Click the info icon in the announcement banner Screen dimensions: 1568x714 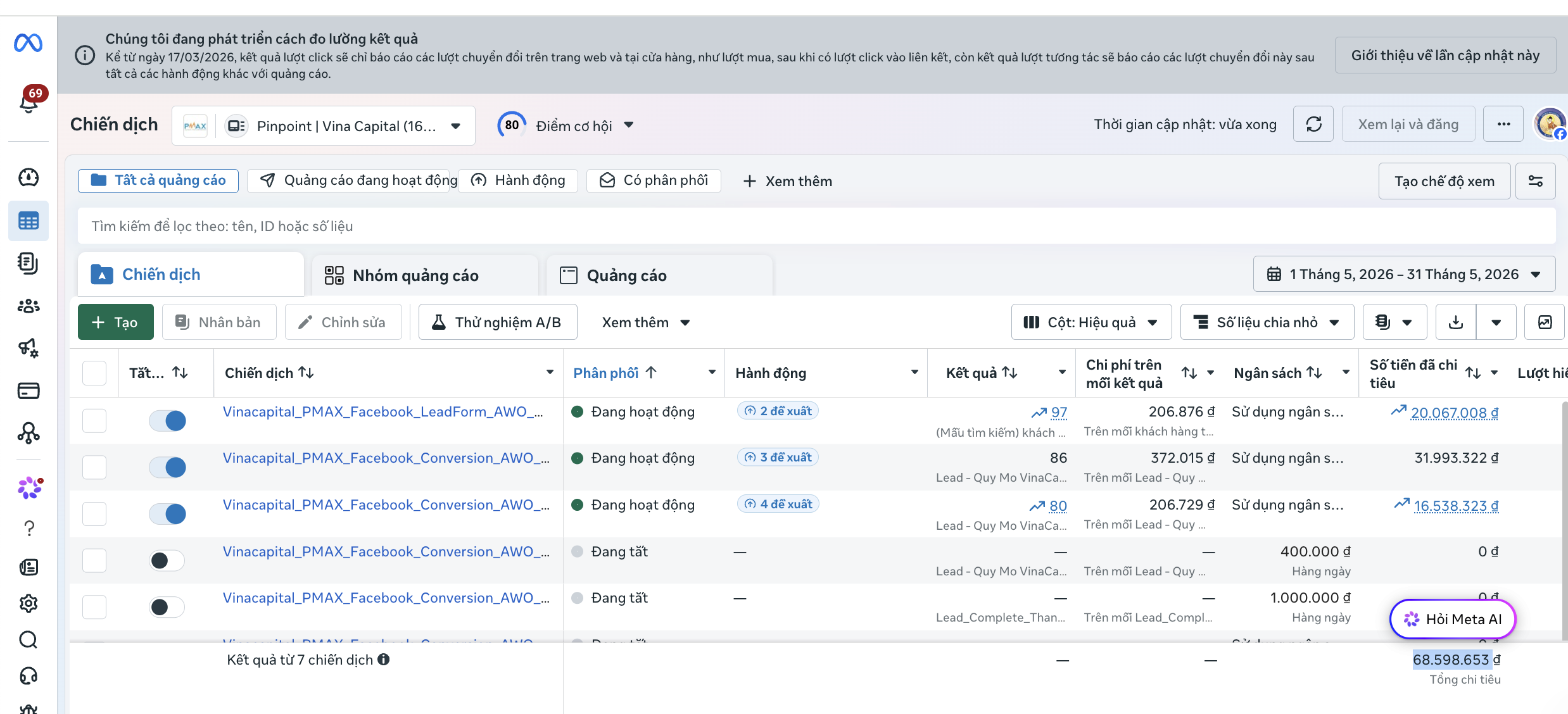point(85,56)
